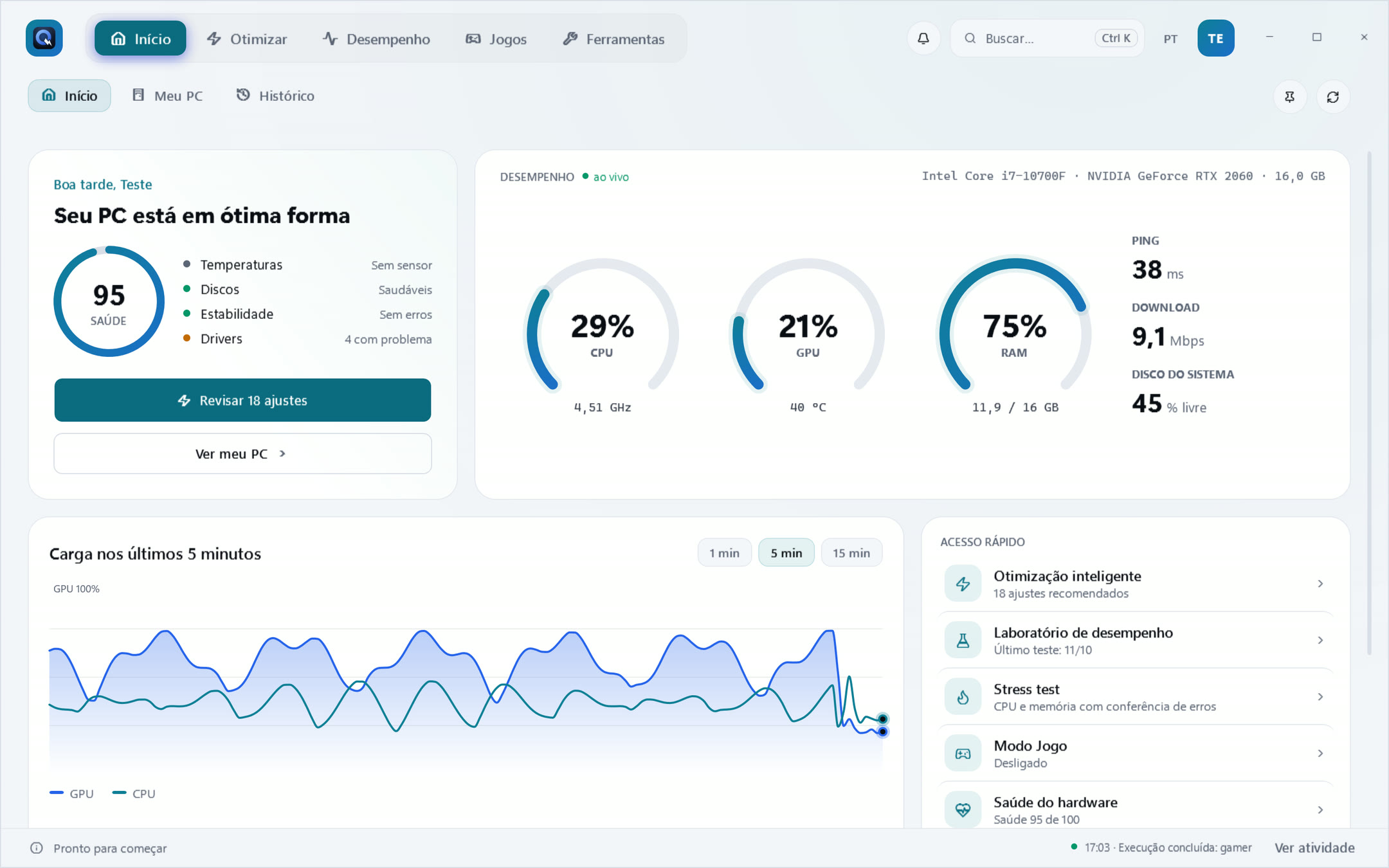Expand Otimização inteligente chevron
This screenshot has height=868, width=1389.
coord(1320,584)
